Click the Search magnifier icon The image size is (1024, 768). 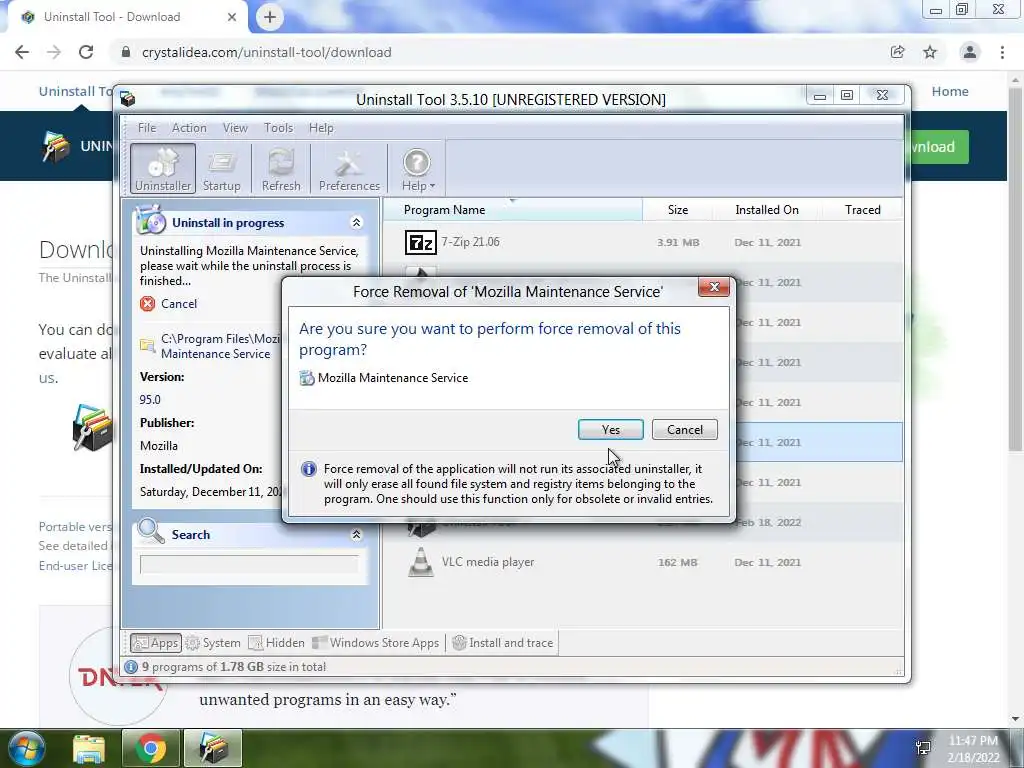click(x=152, y=532)
